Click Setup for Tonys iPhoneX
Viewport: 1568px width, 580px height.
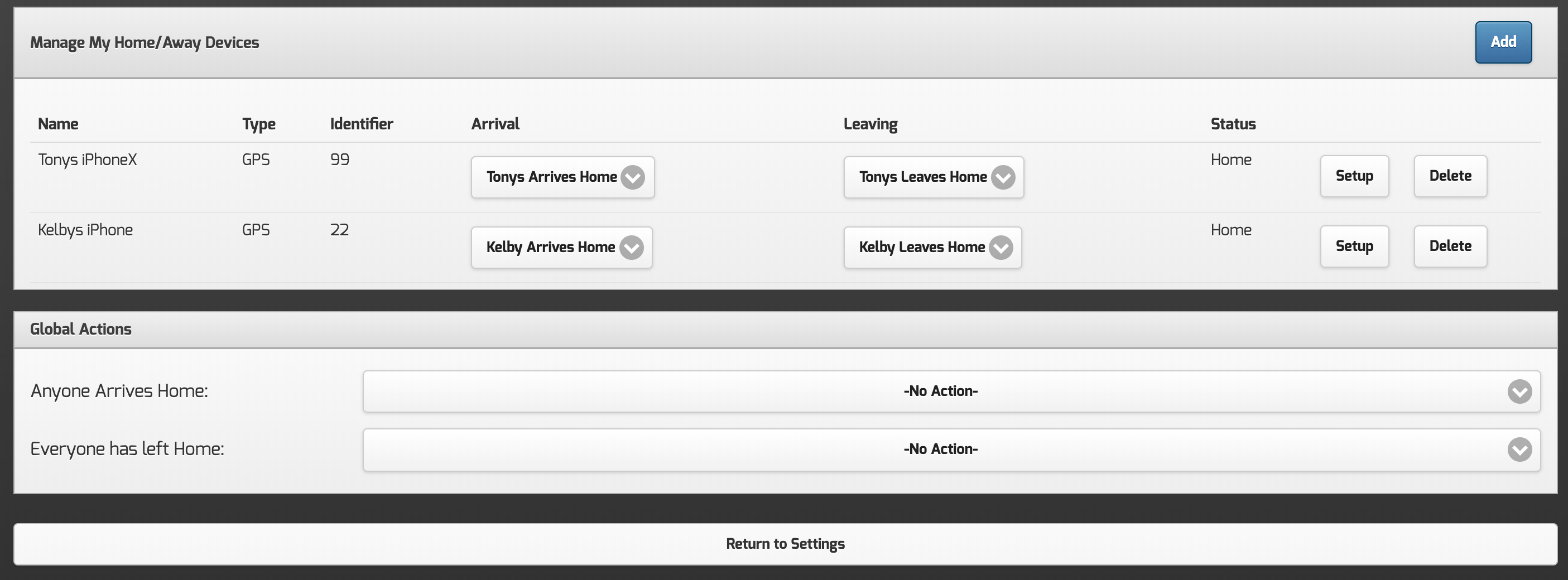pos(1354,176)
